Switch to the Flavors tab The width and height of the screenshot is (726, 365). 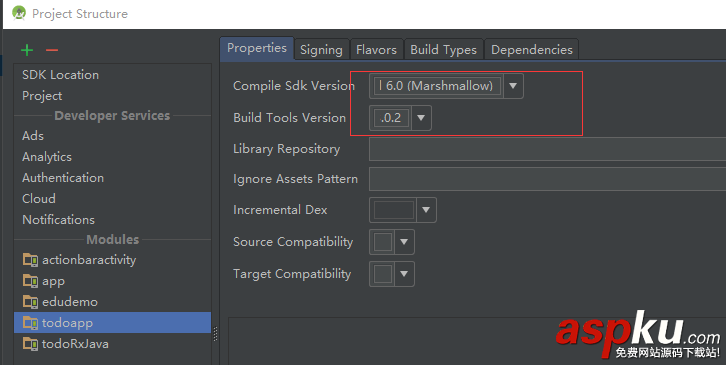pyautogui.click(x=376, y=50)
